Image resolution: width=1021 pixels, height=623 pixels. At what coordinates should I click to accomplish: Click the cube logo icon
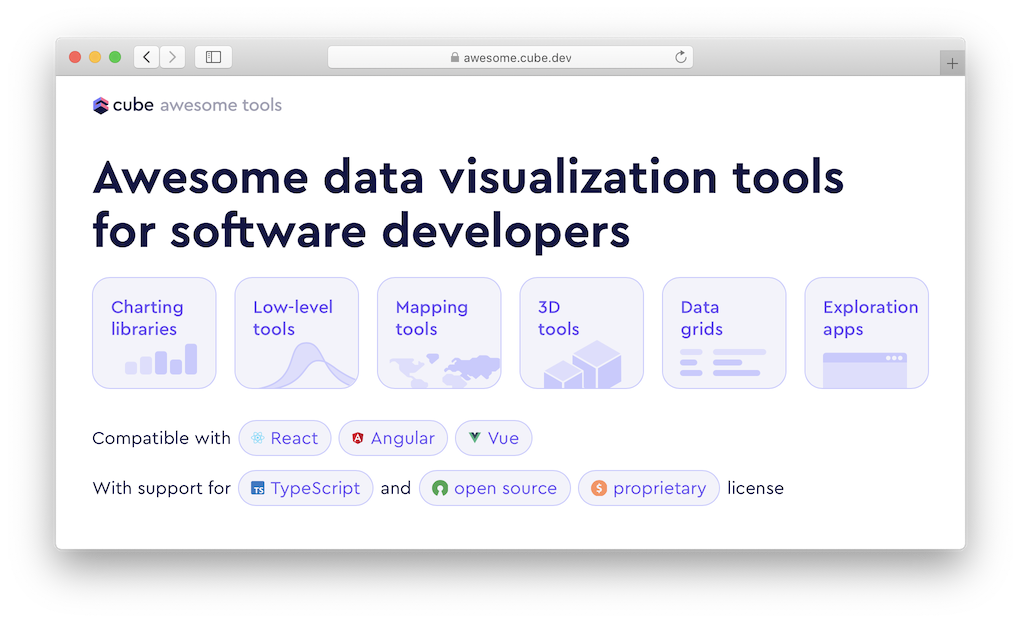click(x=100, y=105)
